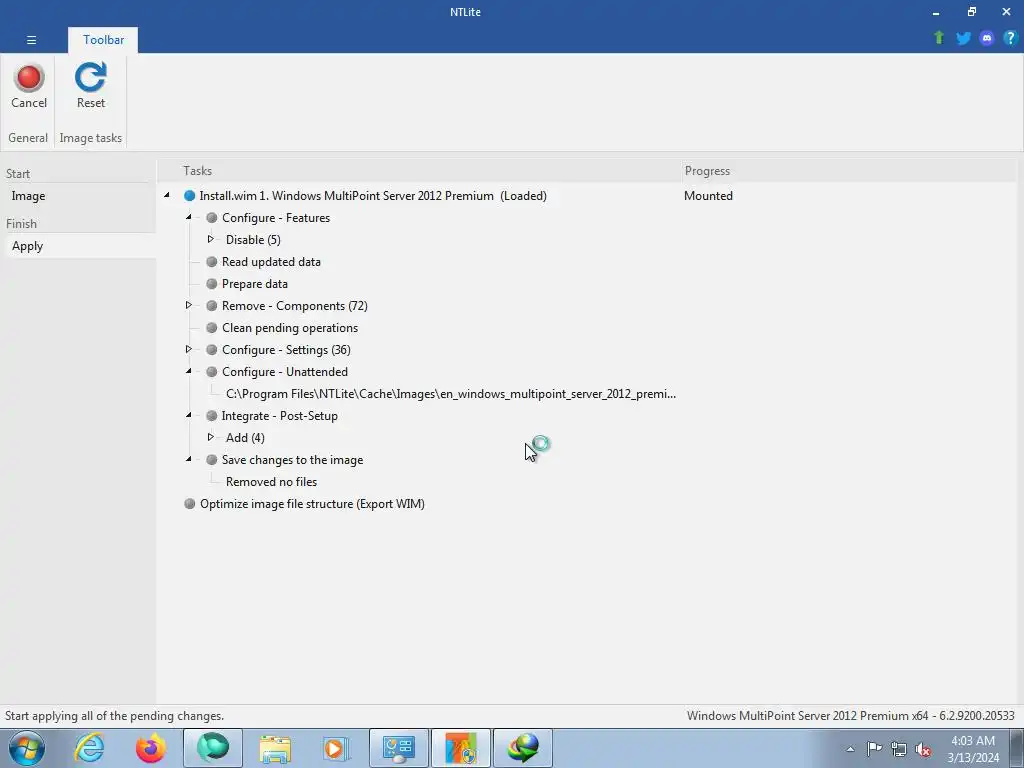Viewport: 1024px width, 768px height.
Task: Open the hamburger menu
Action: 31,40
